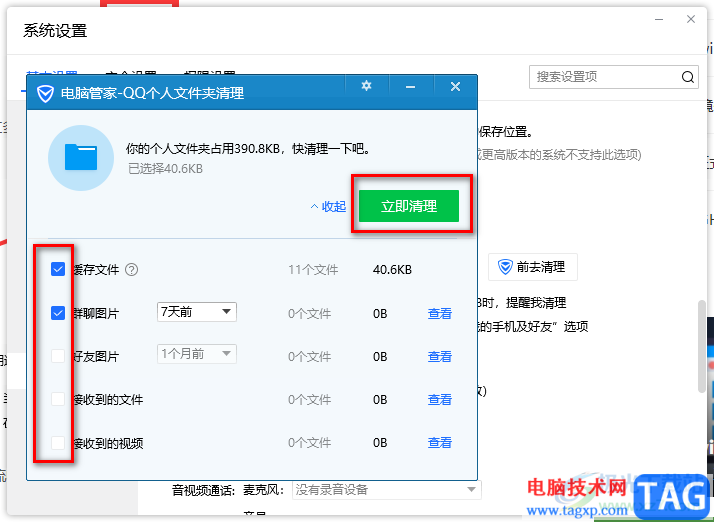This screenshot has height=522, width=714.
Task: Click the 群聊图片 label
Action: pyautogui.click(x=96, y=313)
